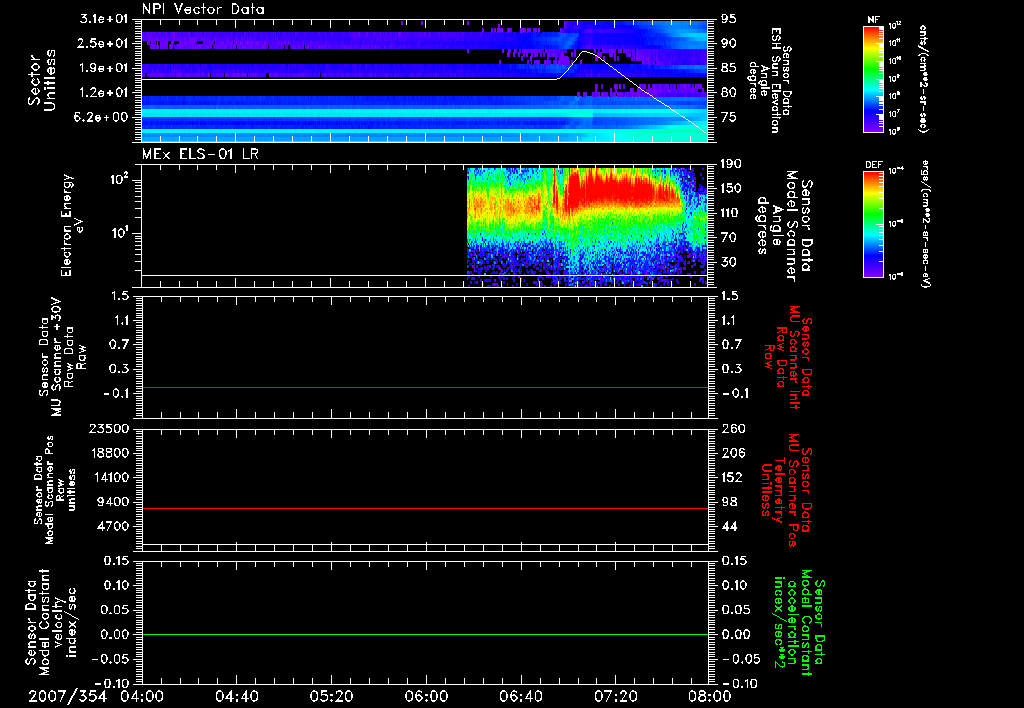Click the "07:20" time tick label
Viewport: 1024px width, 708px height.
click(615, 696)
